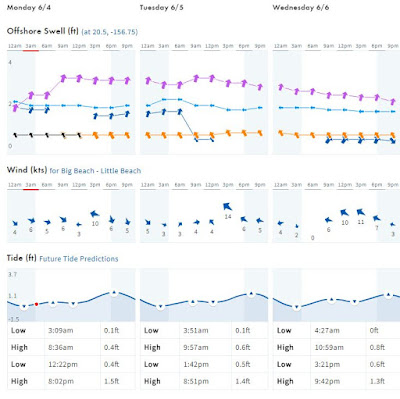This screenshot has height=399, width=400.
Task: Open the Future Tide Predictions link
Action: point(79,259)
